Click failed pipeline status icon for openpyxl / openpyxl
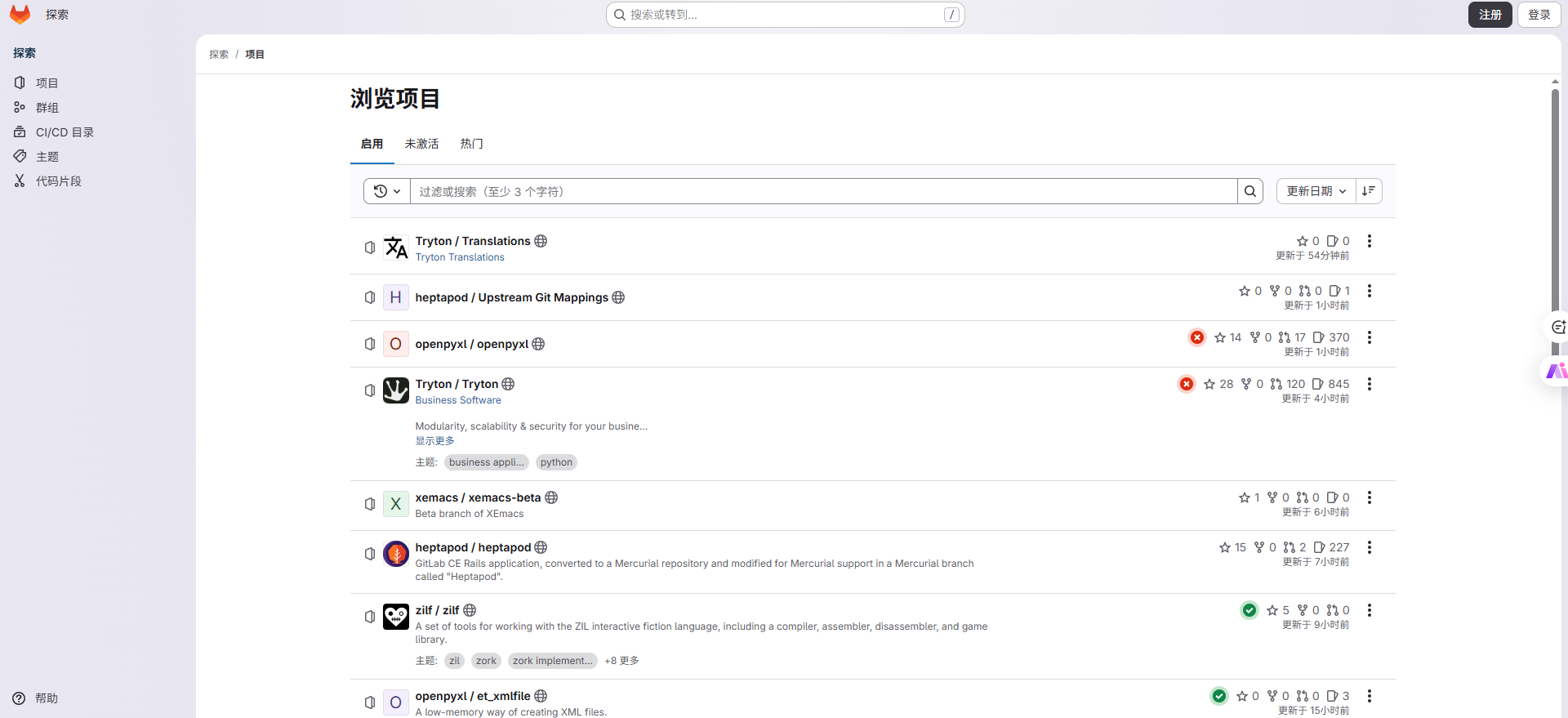Screen dimensions: 1568x718 click(1197, 337)
